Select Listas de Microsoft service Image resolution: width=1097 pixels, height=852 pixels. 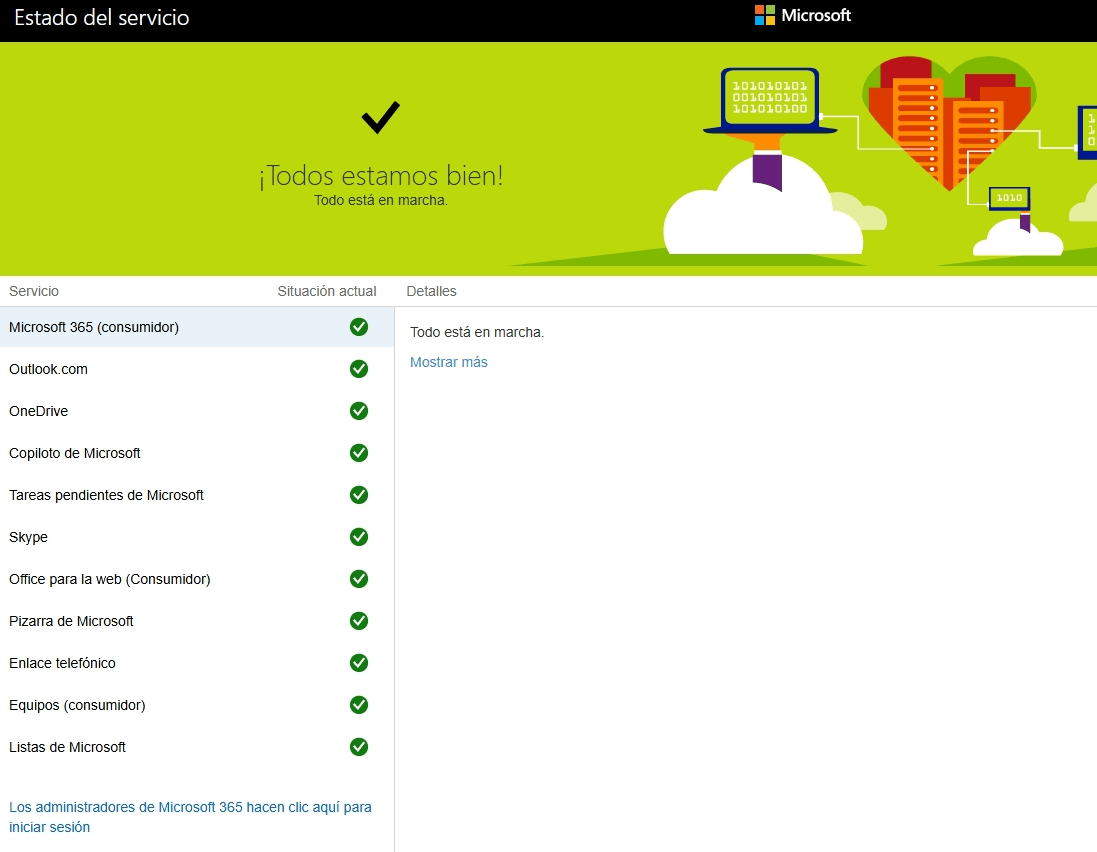coord(197,746)
